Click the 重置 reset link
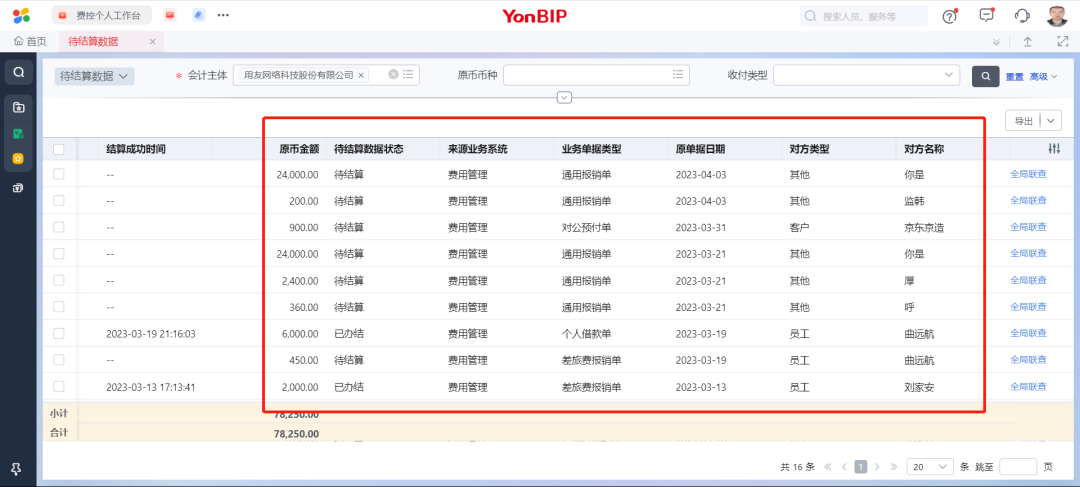The height and width of the screenshot is (487, 1080). click(1015, 76)
